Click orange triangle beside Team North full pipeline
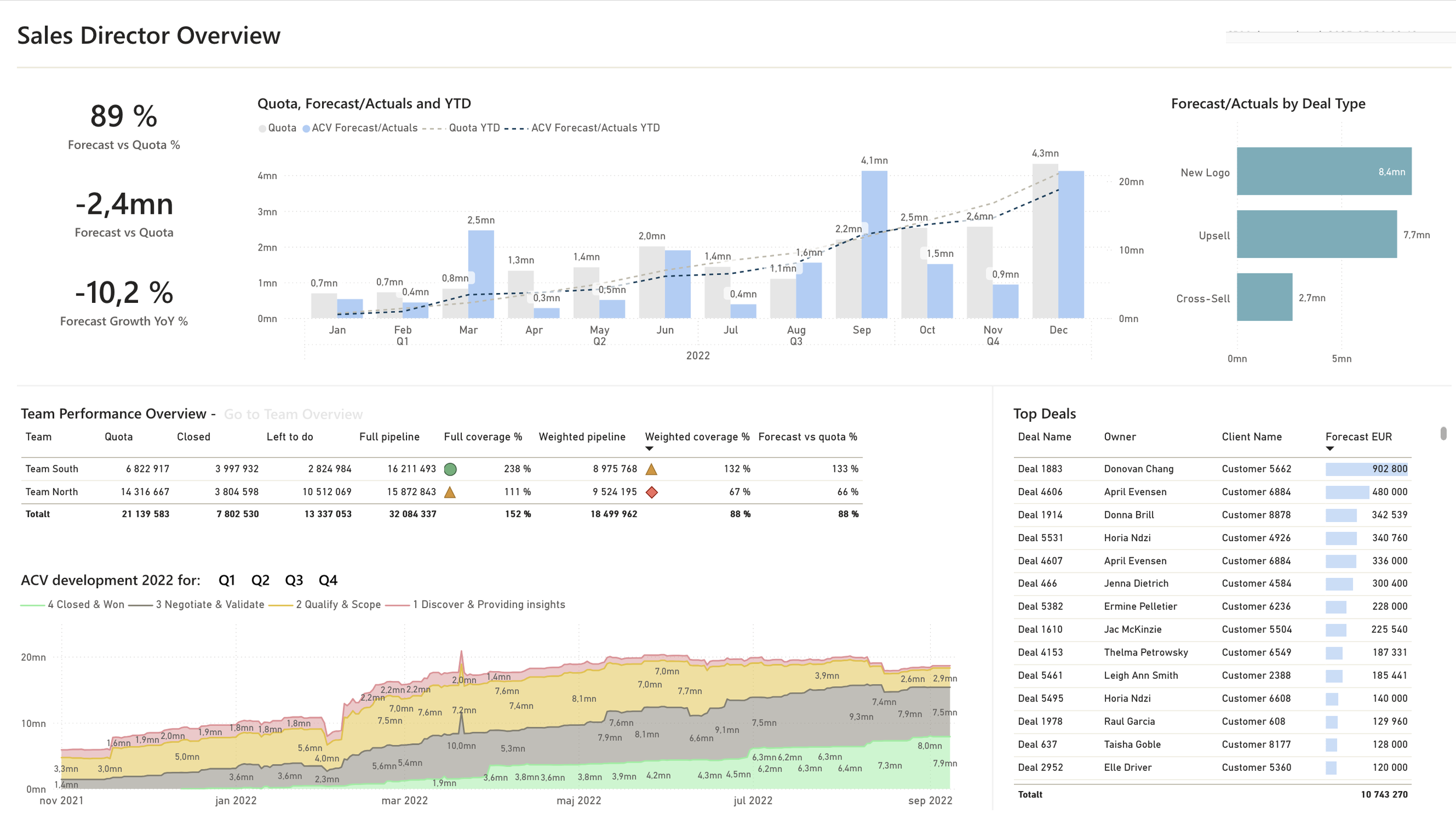 point(450,492)
